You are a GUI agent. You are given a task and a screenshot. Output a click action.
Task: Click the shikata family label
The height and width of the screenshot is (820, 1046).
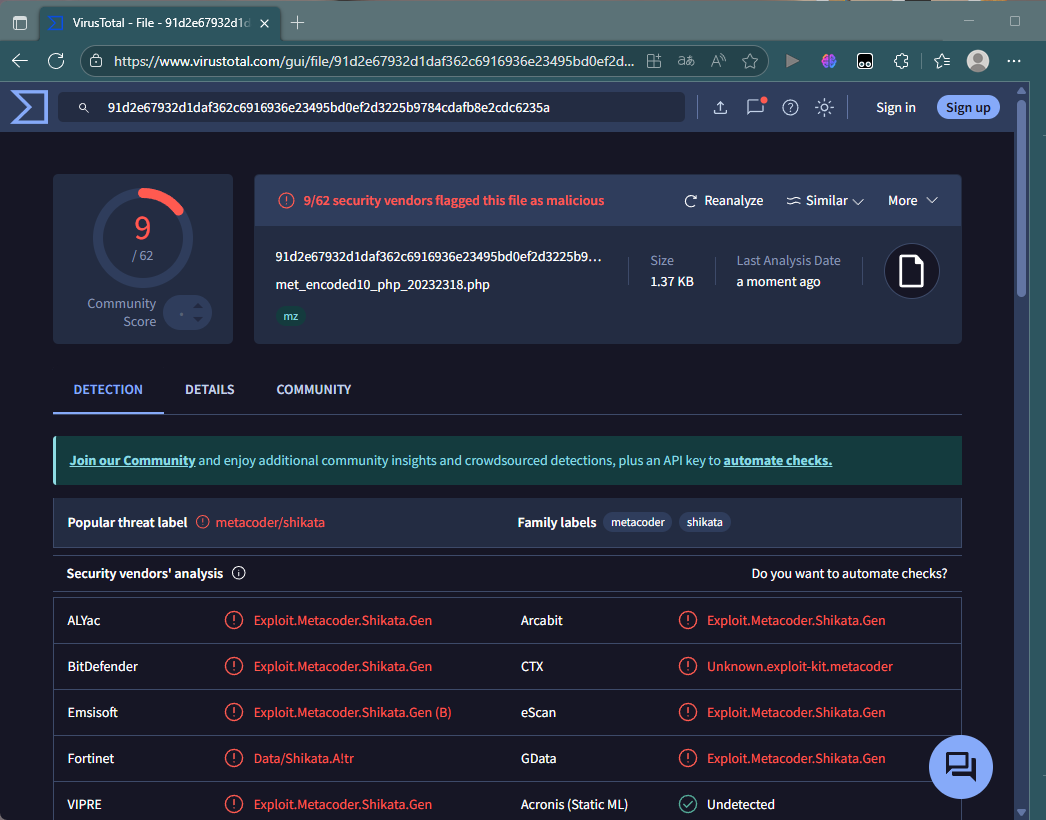[x=704, y=522]
